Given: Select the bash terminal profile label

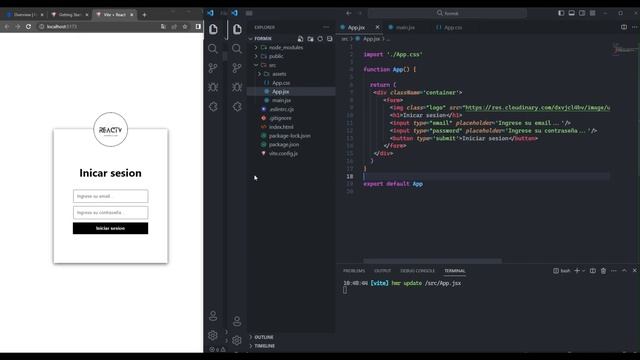Looking at the screenshot, I should tap(562, 271).
